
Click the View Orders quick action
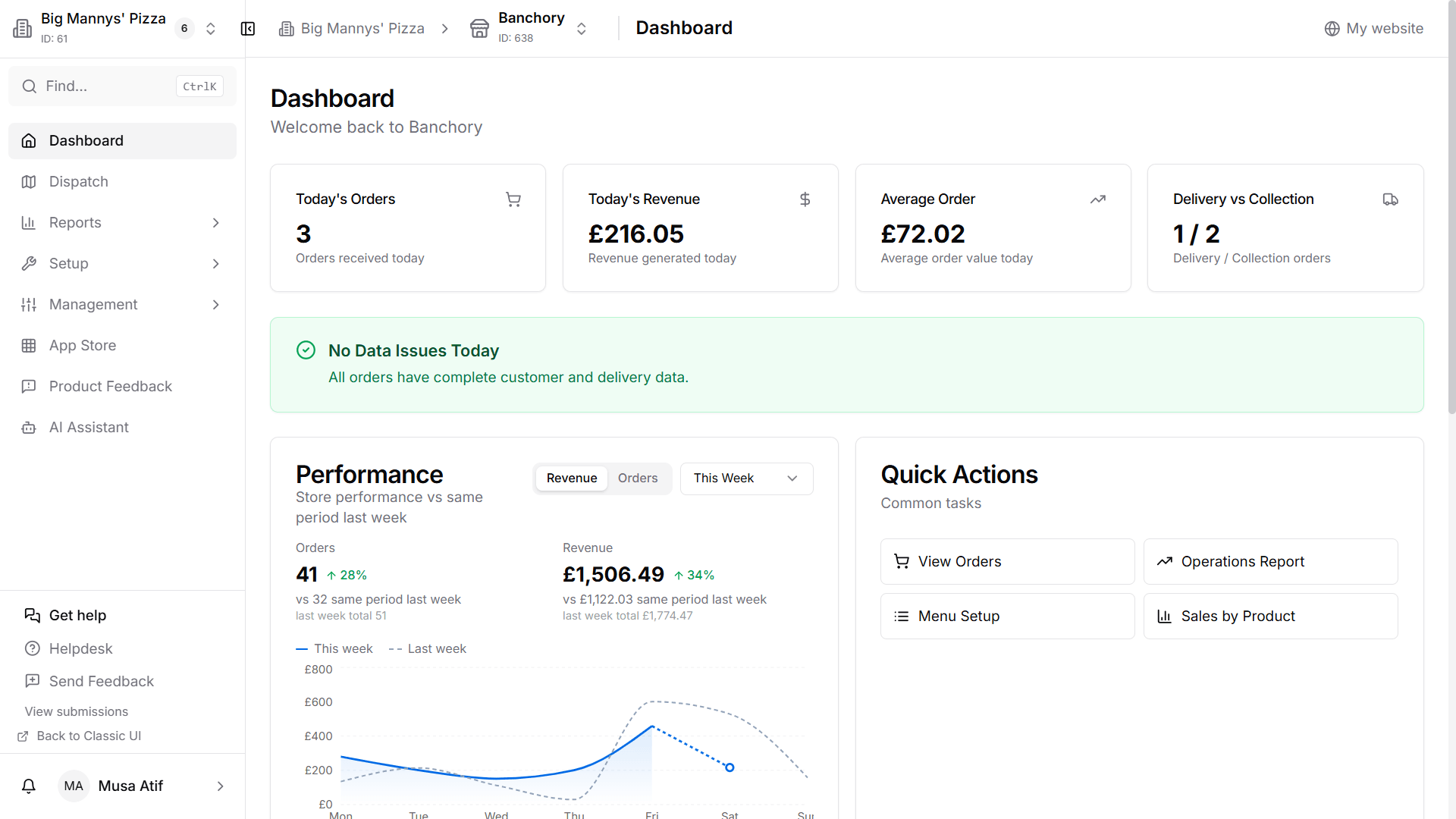click(x=1007, y=562)
